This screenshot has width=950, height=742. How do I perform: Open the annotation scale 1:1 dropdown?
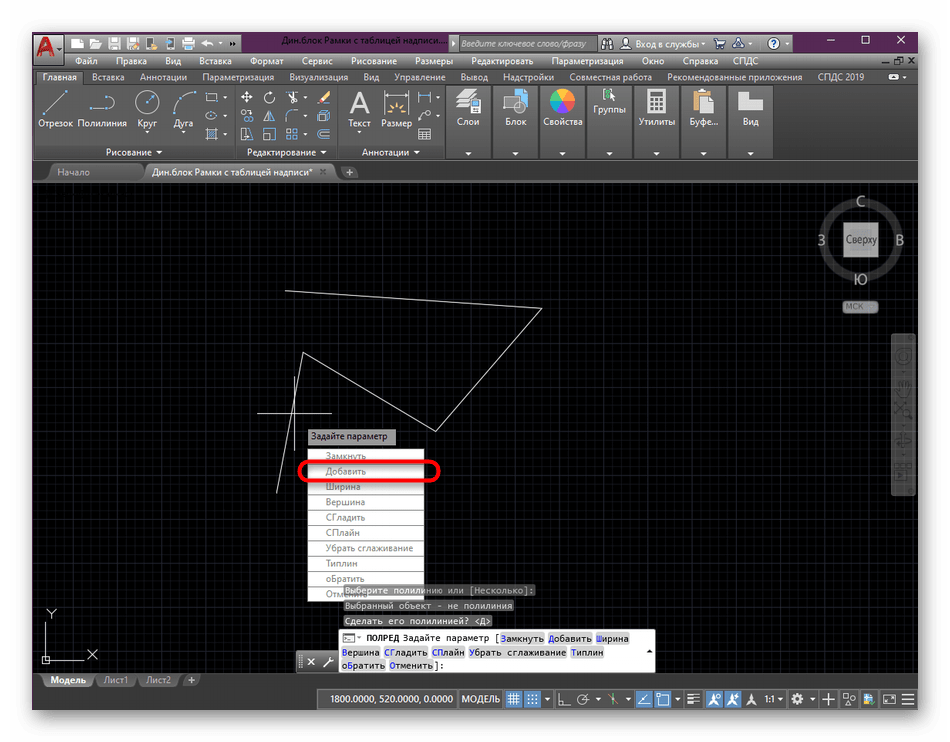click(x=772, y=700)
